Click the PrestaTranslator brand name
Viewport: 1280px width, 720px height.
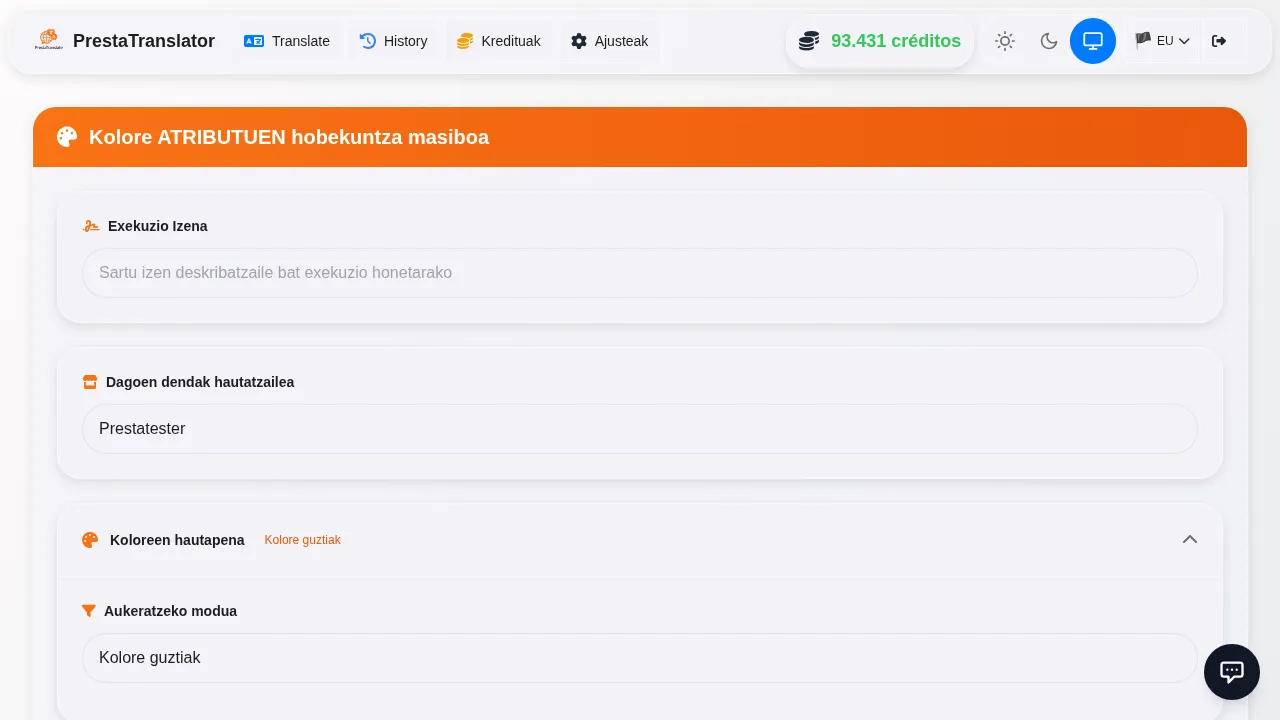coord(144,41)
